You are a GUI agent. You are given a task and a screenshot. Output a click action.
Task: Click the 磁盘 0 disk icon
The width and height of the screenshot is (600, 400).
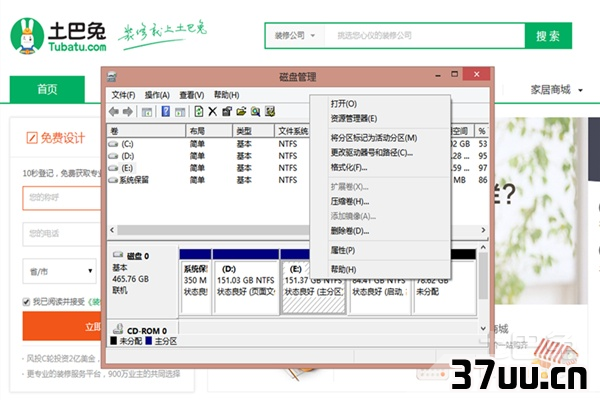[x=118, y=255]
